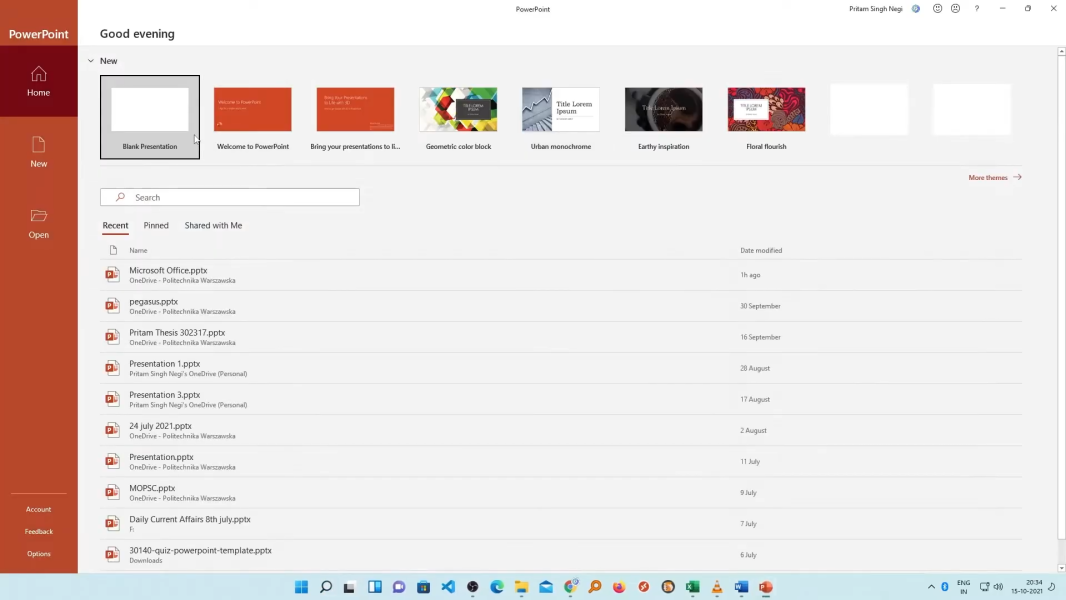Open MOPSC.pptx from the recent list
This screenshot has width=1066, height=600.
561,493
